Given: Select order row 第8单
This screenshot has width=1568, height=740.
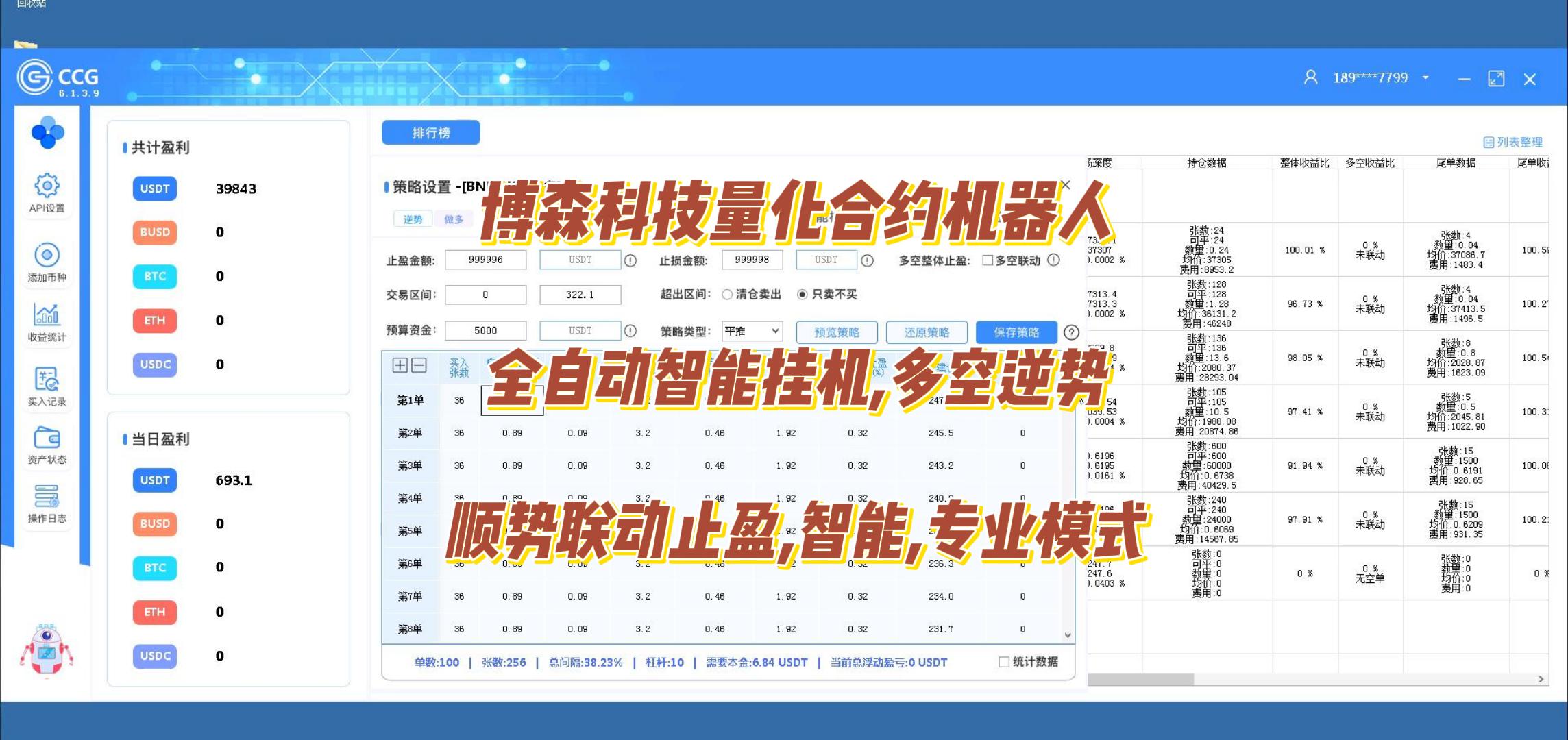Looking at the screenshot, I should point(722,628).
